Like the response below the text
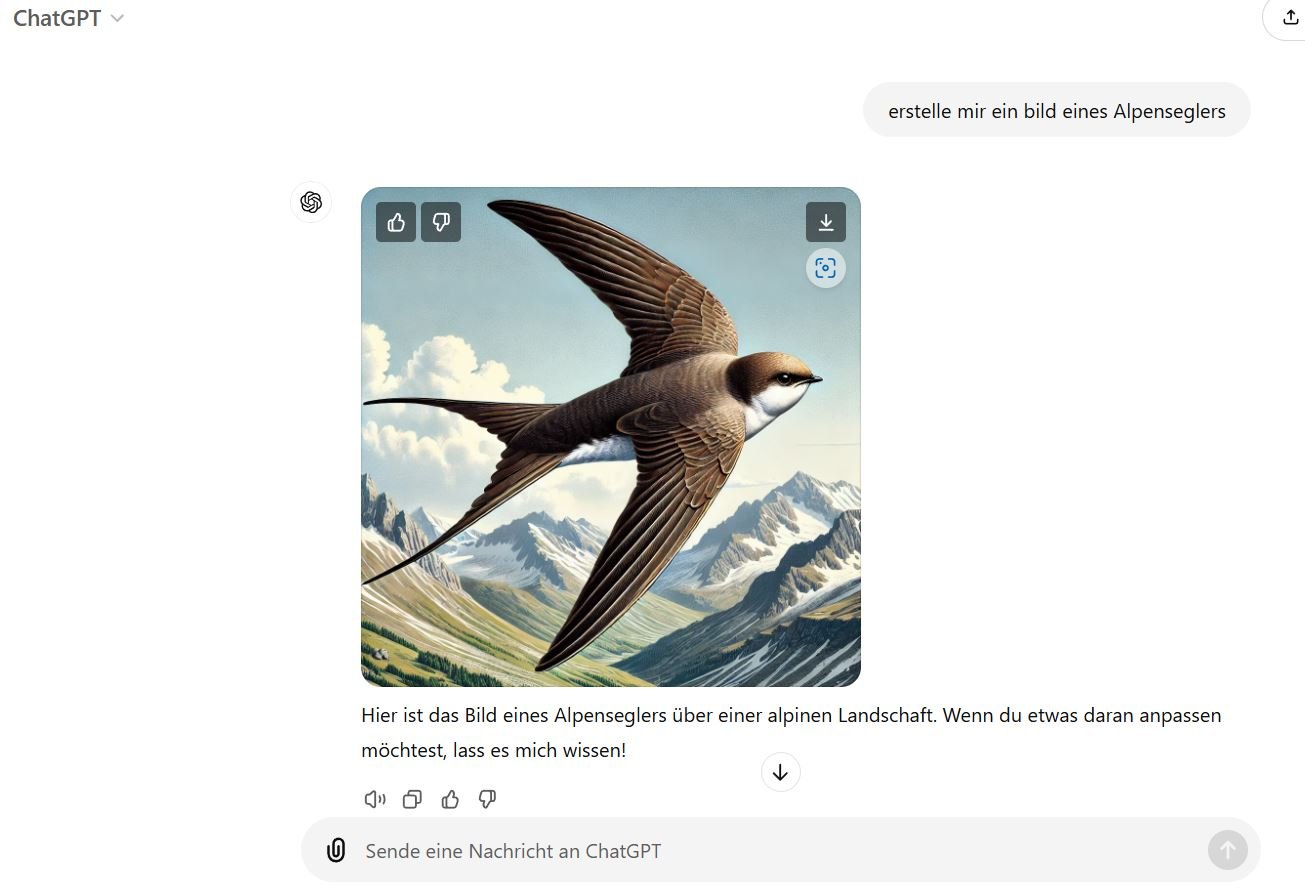Viewport: 1305px width, 894px height. click(x=450, y=799)
